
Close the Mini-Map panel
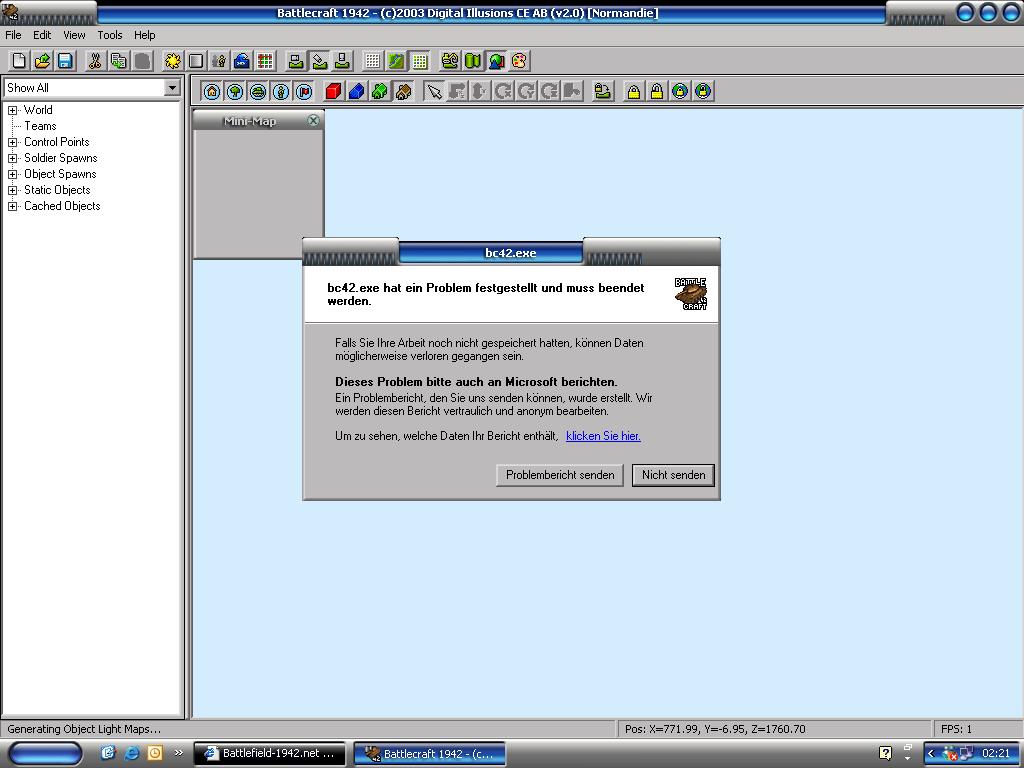coord(313,120)
